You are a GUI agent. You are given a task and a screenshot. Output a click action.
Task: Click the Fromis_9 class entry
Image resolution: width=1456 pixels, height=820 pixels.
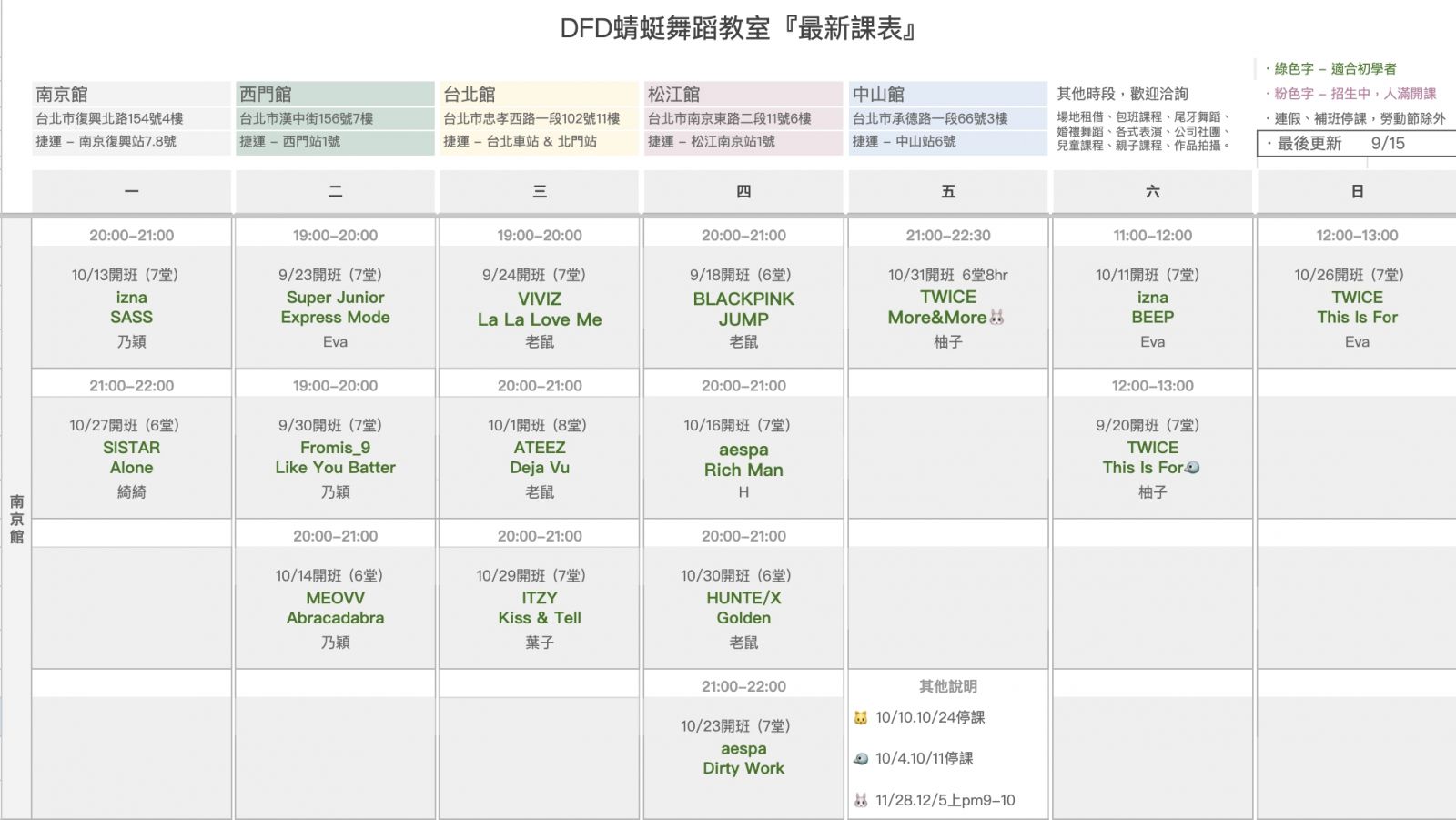tap(335, 448)
